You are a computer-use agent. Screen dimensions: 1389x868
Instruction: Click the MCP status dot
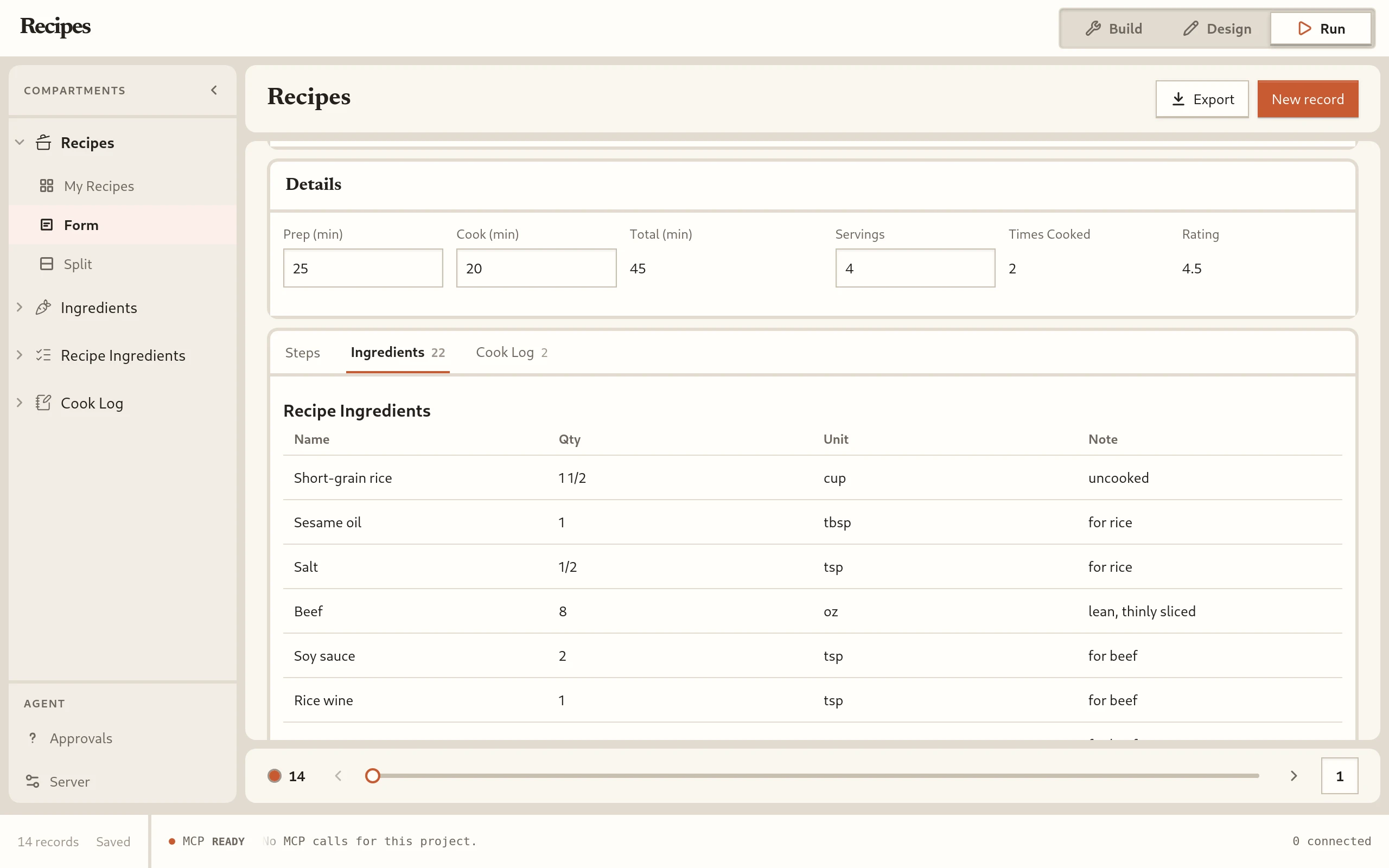click(171, 841)
